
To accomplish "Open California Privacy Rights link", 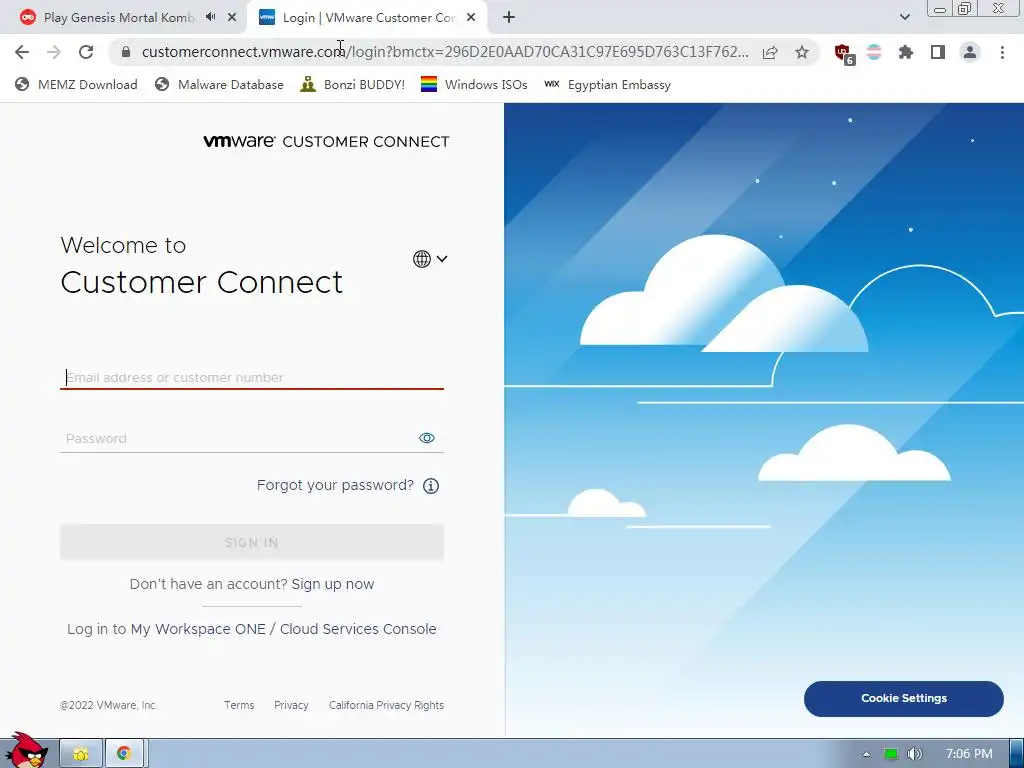I will click(x=387, y=705).
